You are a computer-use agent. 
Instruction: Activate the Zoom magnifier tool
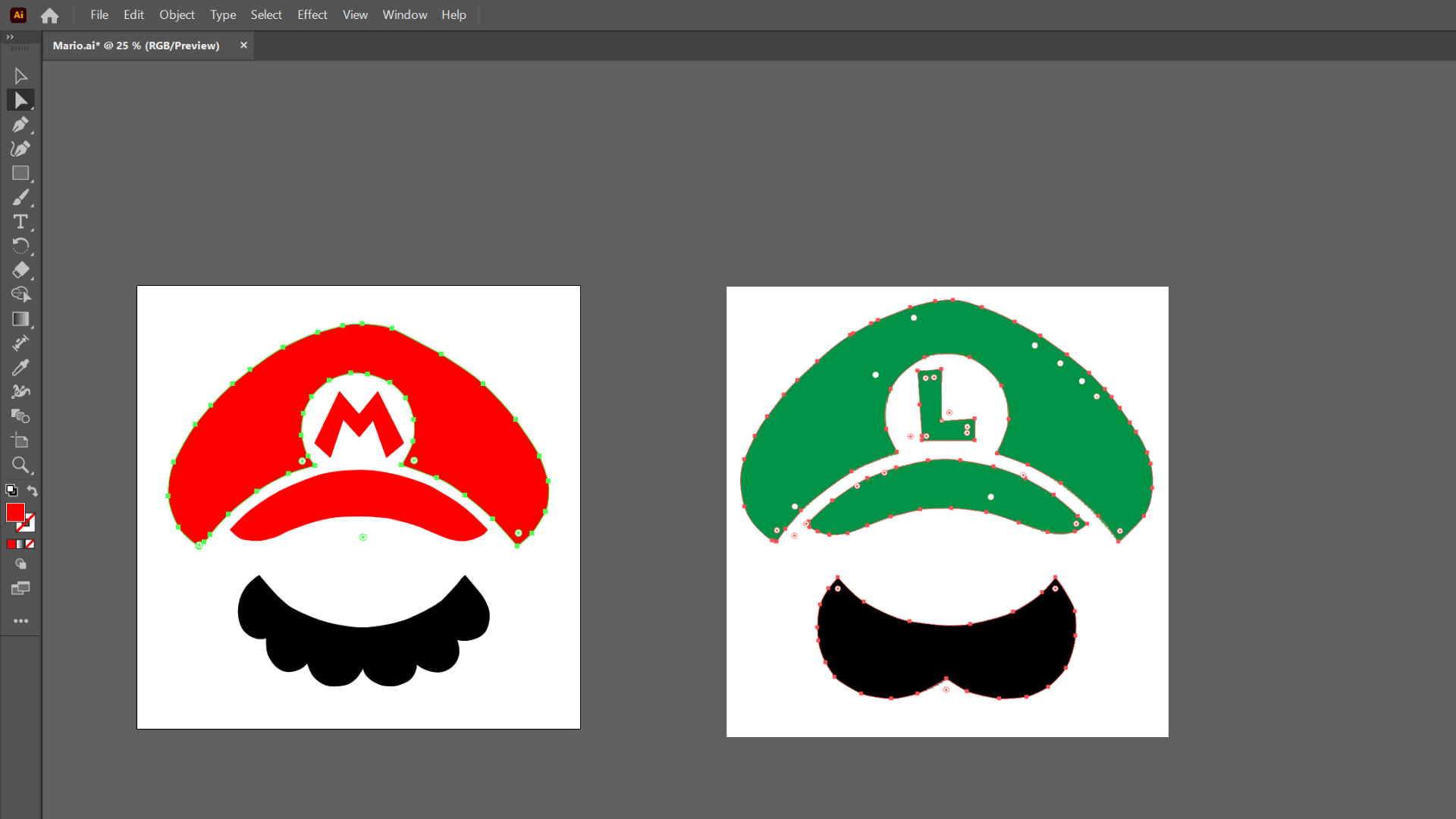click(20, 465)
